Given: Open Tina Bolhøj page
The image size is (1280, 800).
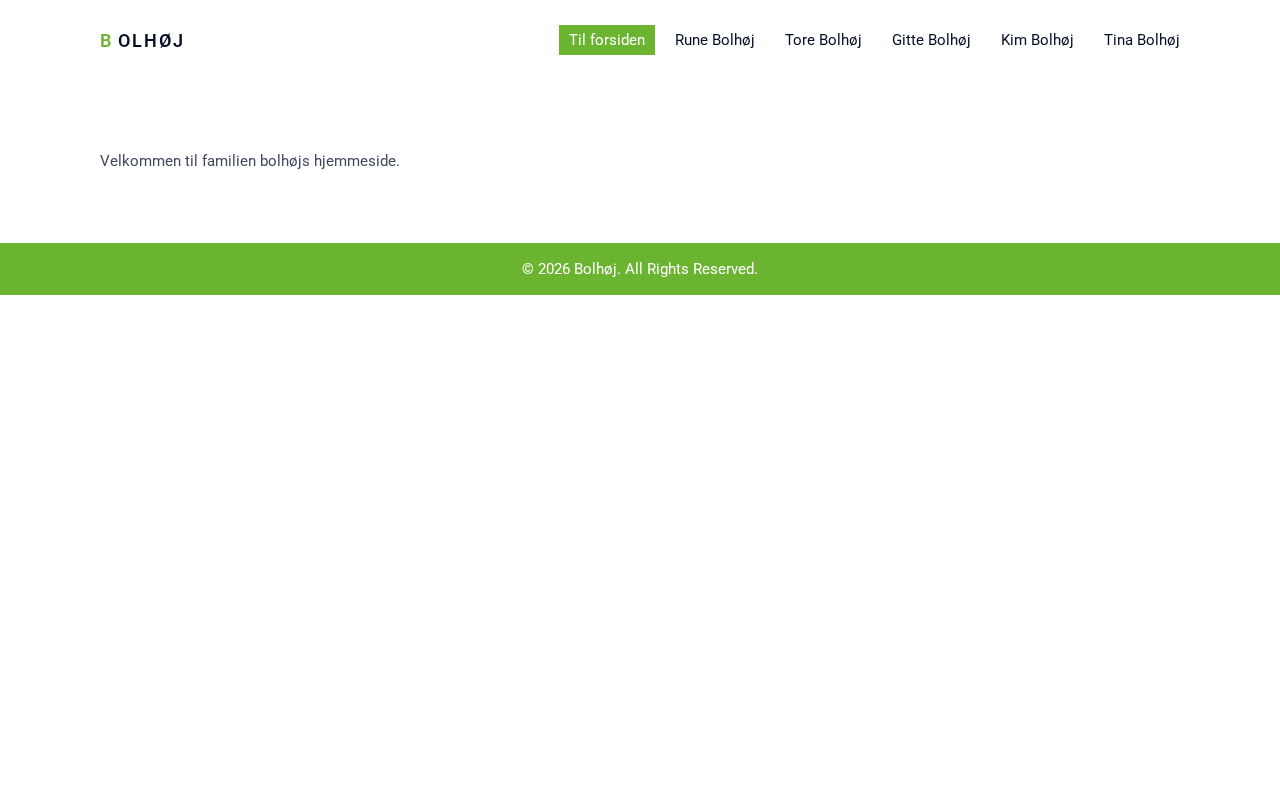Looking at the screenshot, I should click(1142, 40).
